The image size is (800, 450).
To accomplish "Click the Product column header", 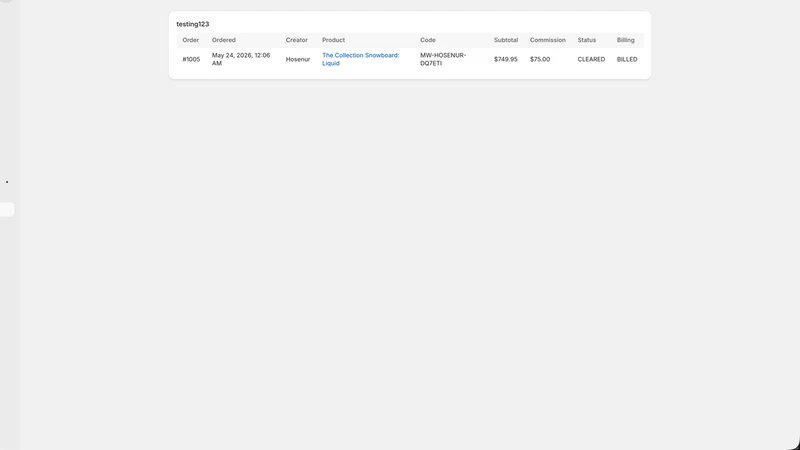I will [333, 40].
